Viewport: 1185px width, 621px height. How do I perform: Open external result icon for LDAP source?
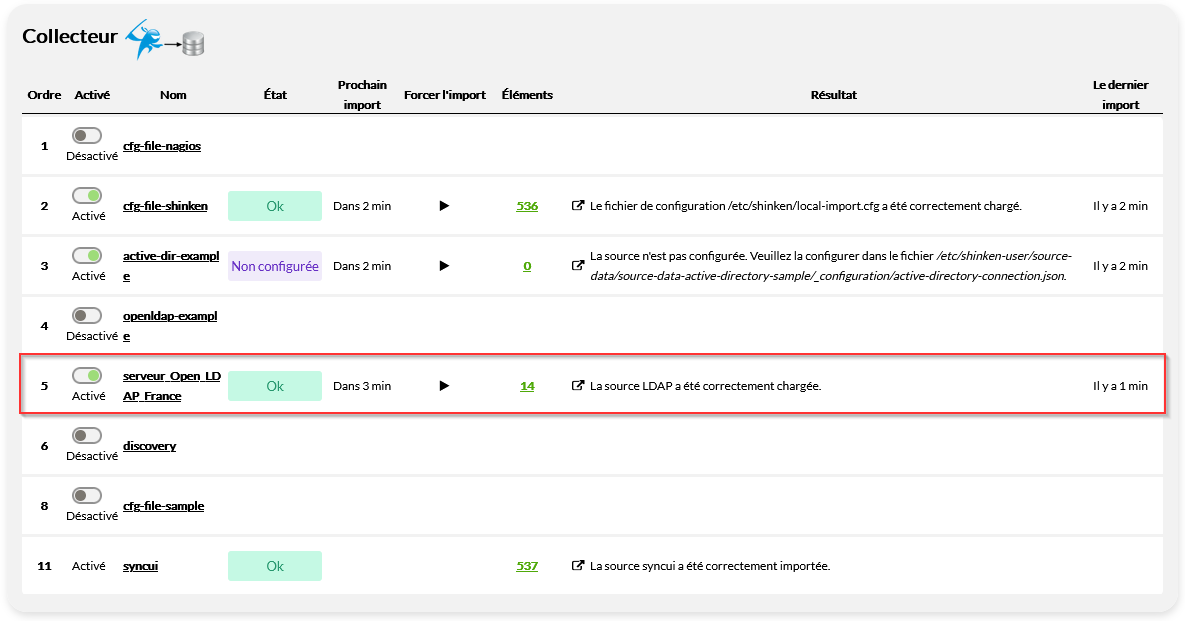click(x=577, y=386)
